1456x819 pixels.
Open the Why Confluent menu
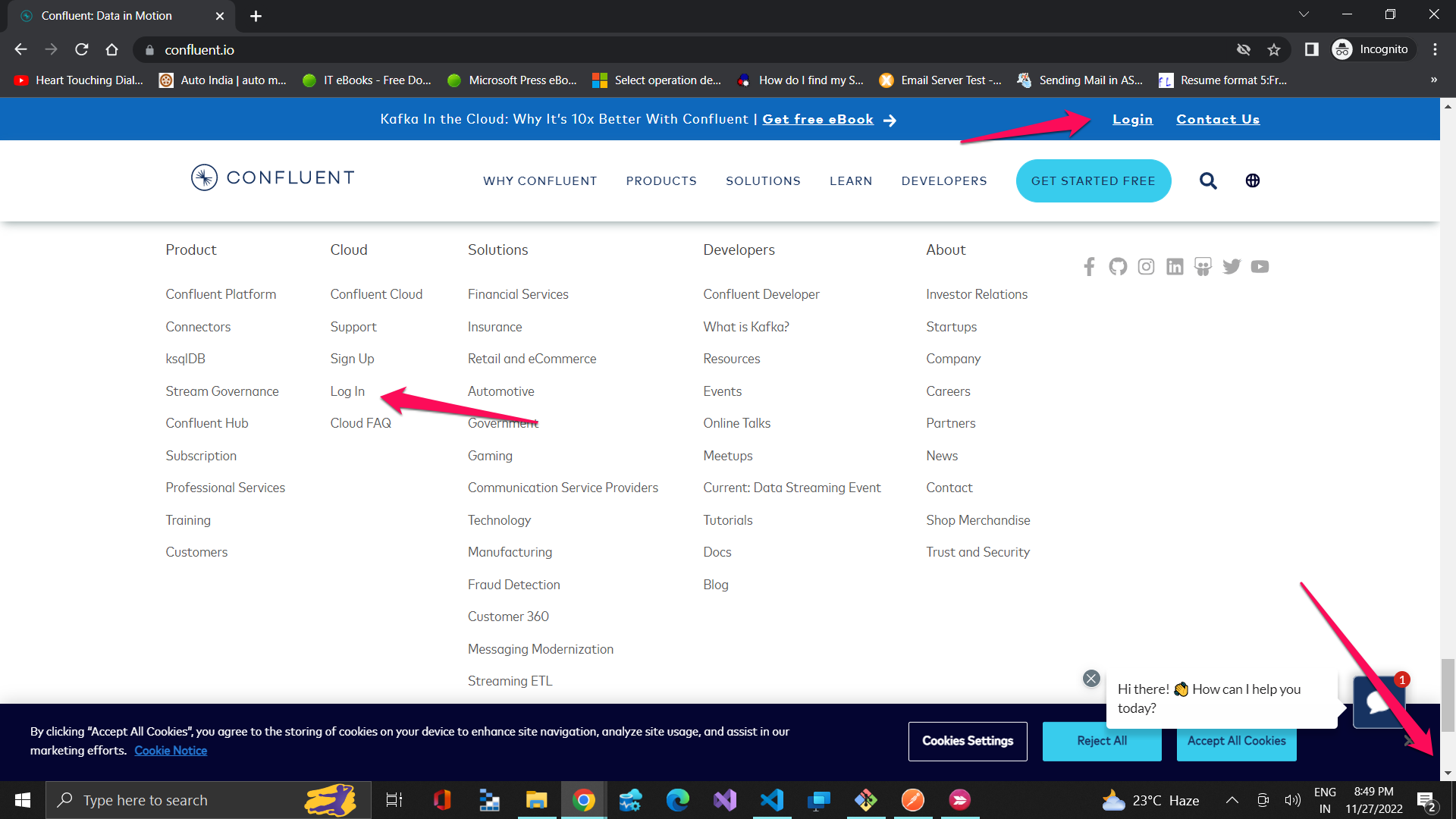tap(540, 181)
